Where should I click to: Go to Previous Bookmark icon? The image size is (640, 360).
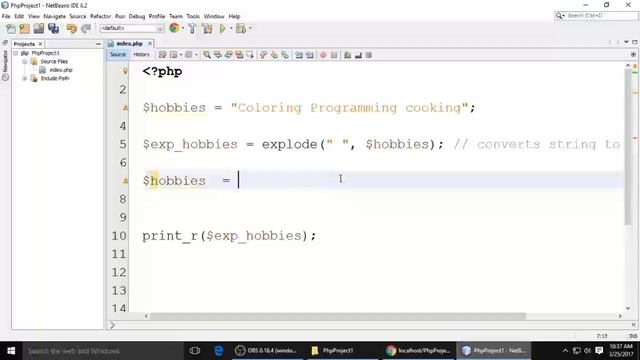264,55
